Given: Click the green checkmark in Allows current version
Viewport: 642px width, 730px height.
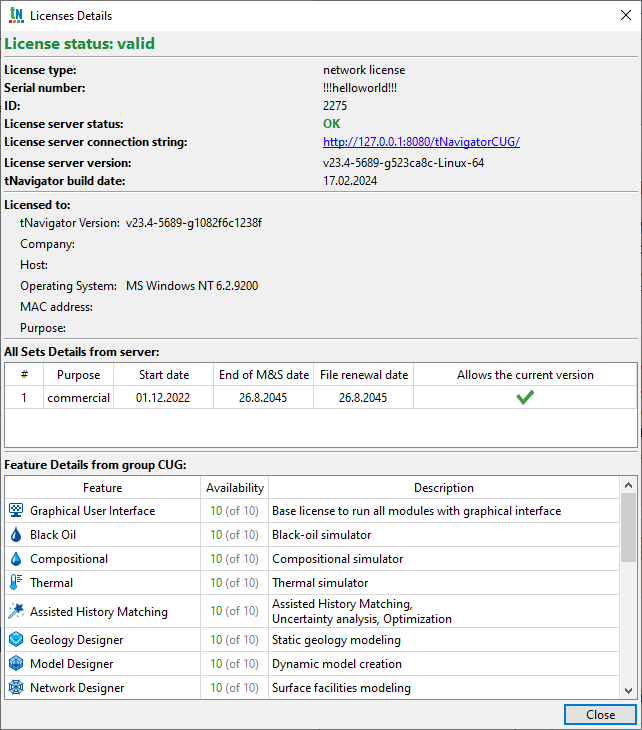Looking at the screenshot, I should click(525, 397).
